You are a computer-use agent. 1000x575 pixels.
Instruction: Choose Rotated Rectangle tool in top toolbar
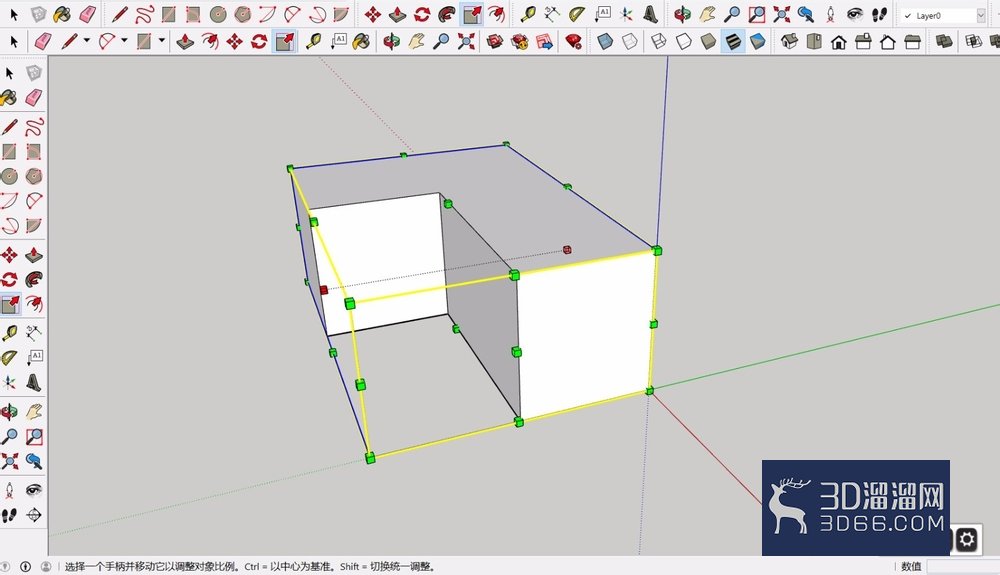[x=193, y=14]
